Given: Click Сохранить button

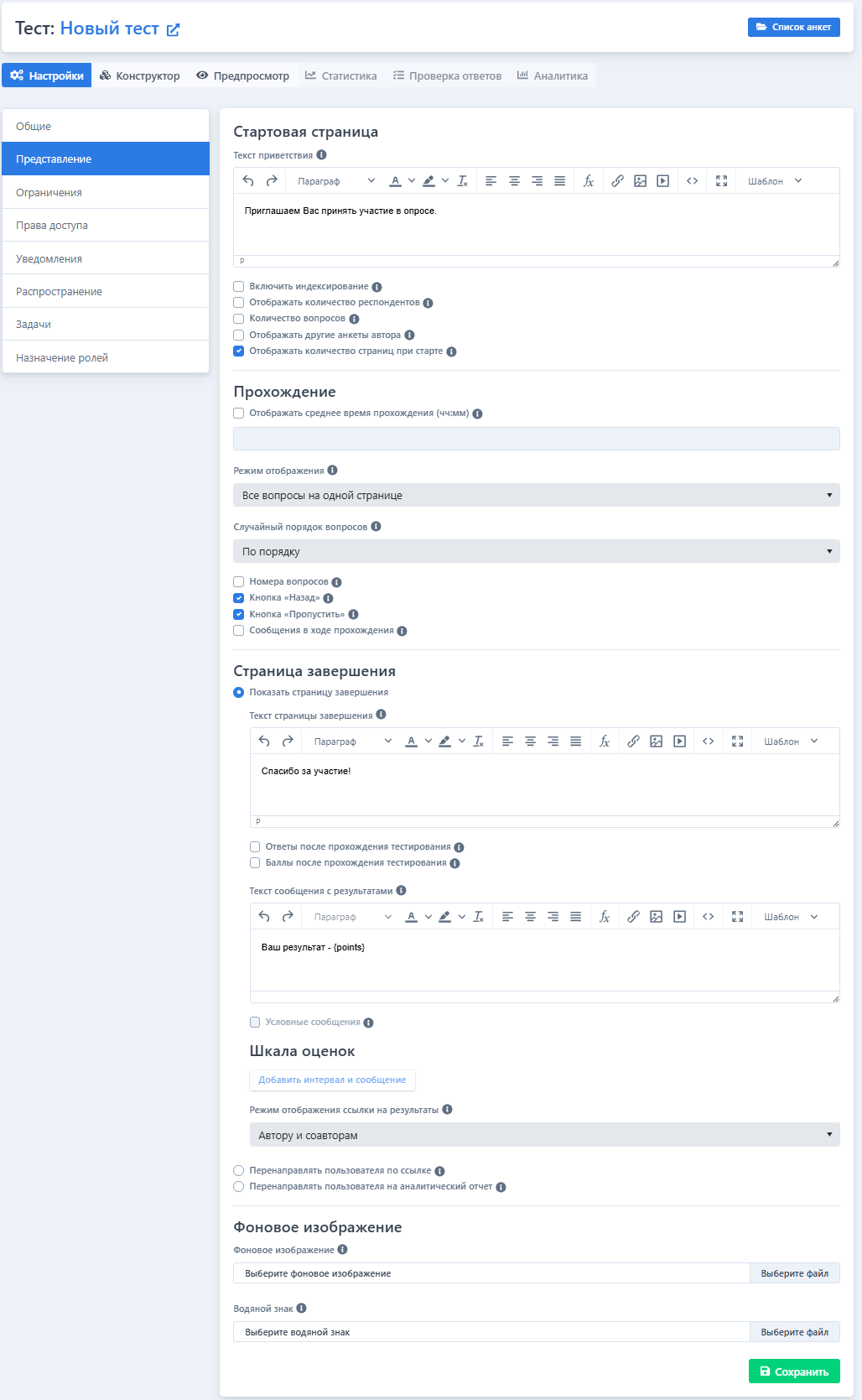Looking at the screenshot, I should click(x=794, y=1371).
